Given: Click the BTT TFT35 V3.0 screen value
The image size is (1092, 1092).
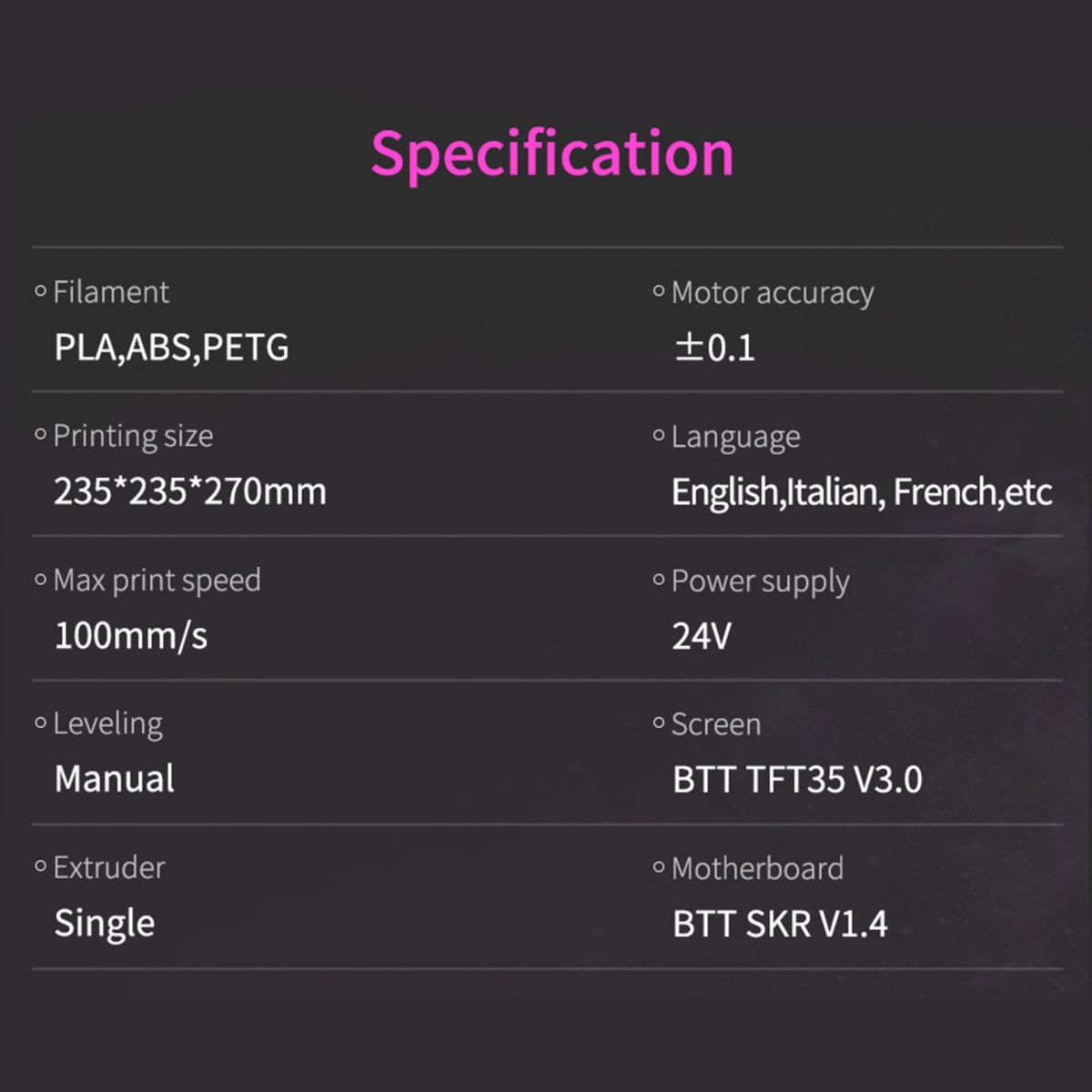Looking at the screenshot, I should click(797, 780).
